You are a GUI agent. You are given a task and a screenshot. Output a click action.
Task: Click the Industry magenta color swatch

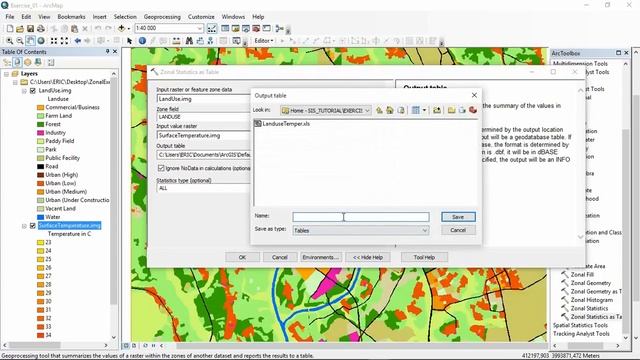[40, 133]
